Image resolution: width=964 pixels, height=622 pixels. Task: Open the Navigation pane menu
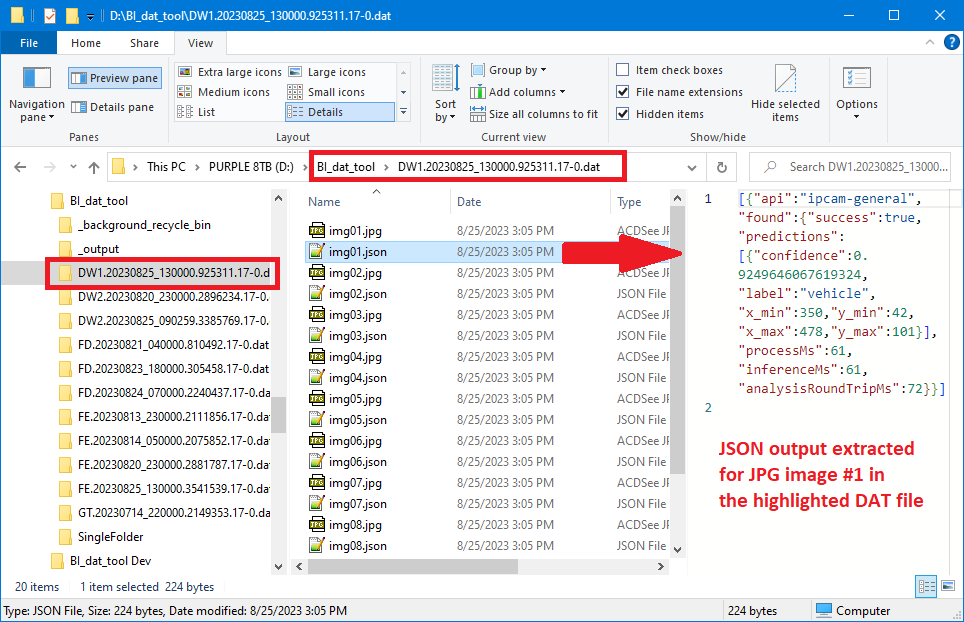(x=36, y=94)
